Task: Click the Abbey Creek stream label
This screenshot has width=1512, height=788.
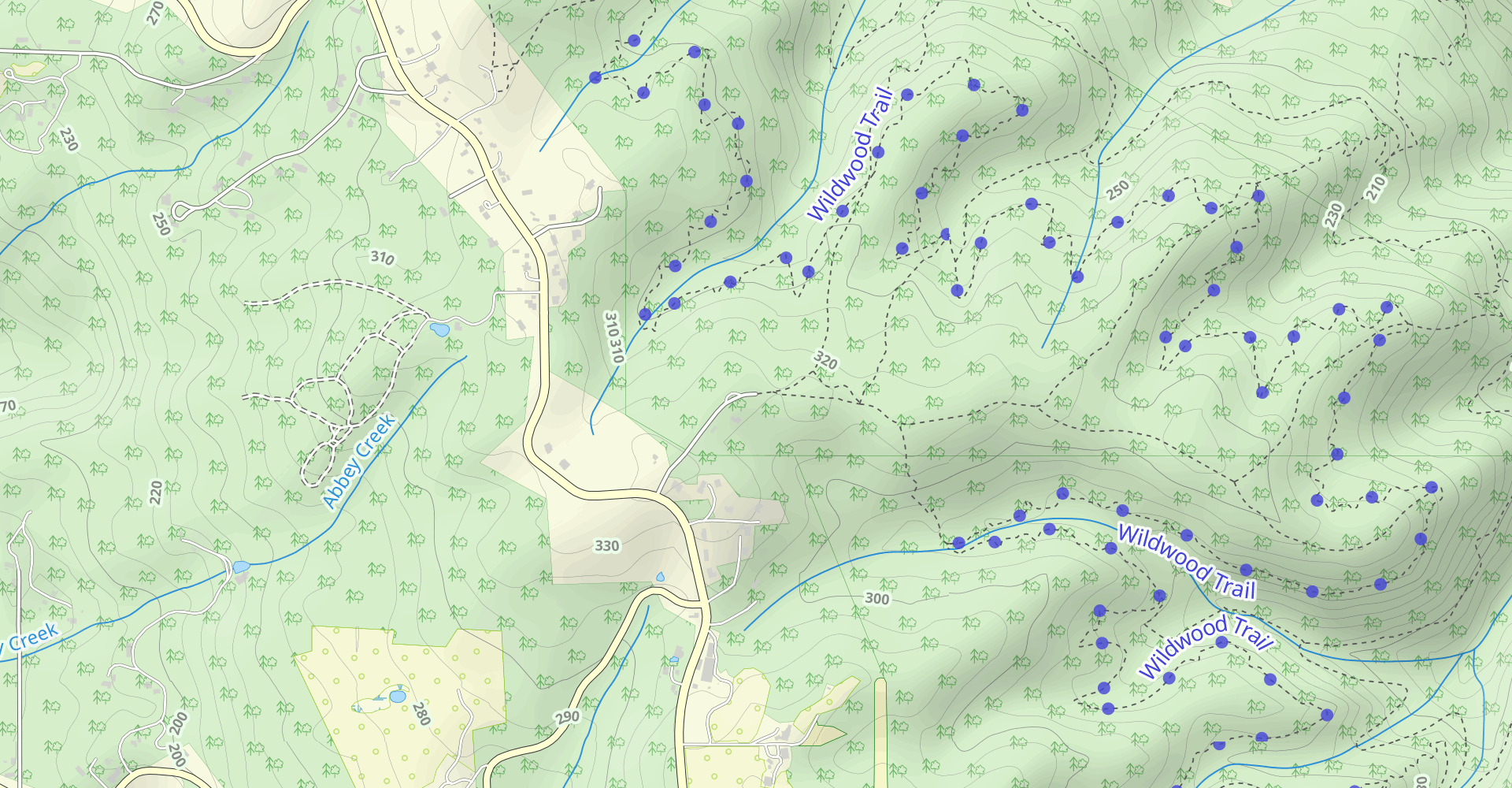Action: coord(359,461)
